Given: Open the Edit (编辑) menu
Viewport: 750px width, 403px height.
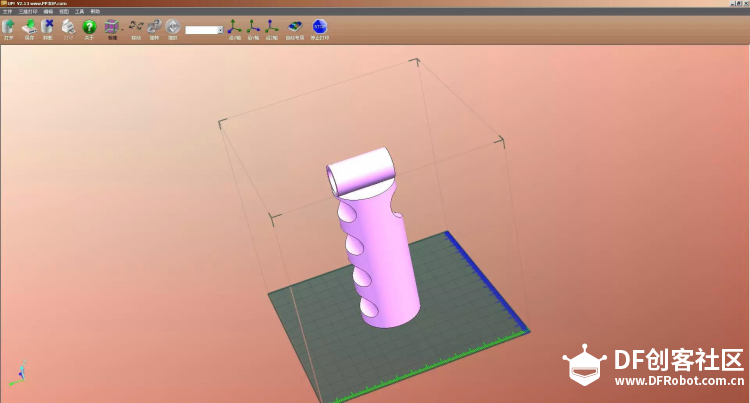Looking at the screenshot, I should (48, 11).
